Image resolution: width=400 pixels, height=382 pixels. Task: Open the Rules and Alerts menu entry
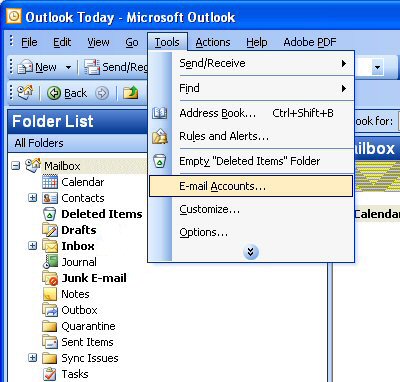224,136
